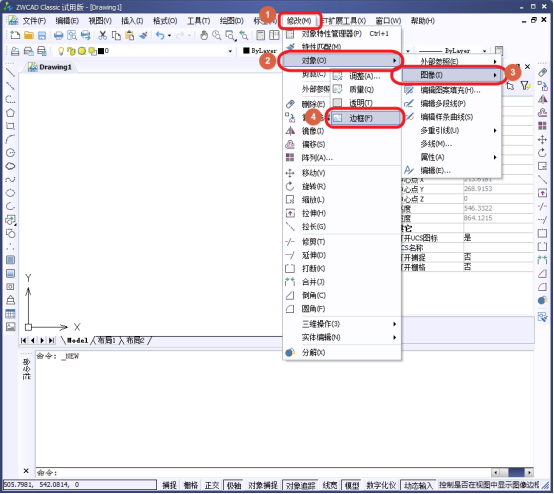Open the layer name dropdown
The width and height of the screenshot is (554, 494).
(x=230, y=51)
